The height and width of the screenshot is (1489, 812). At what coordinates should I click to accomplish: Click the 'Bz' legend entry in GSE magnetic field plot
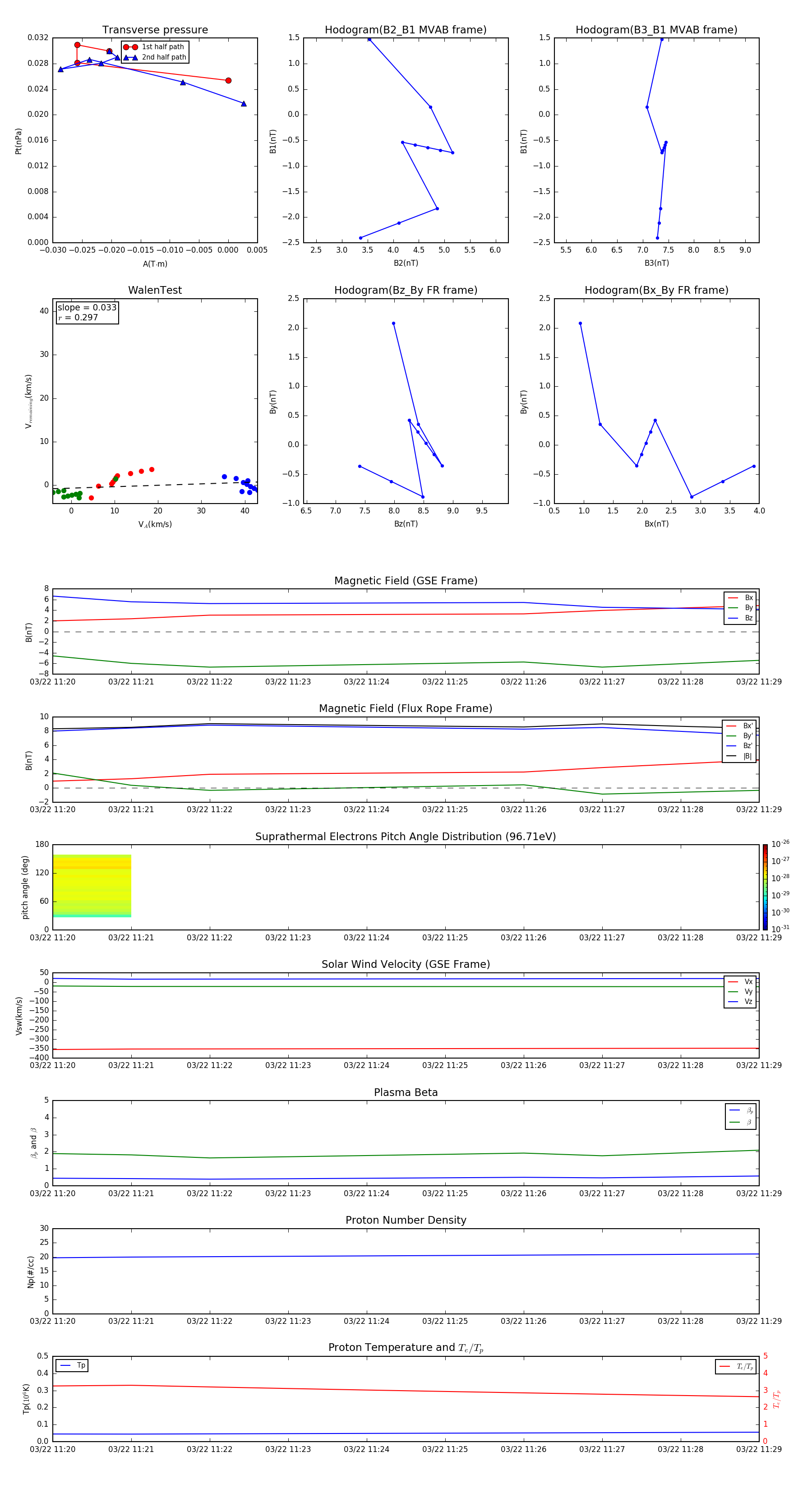740,618
